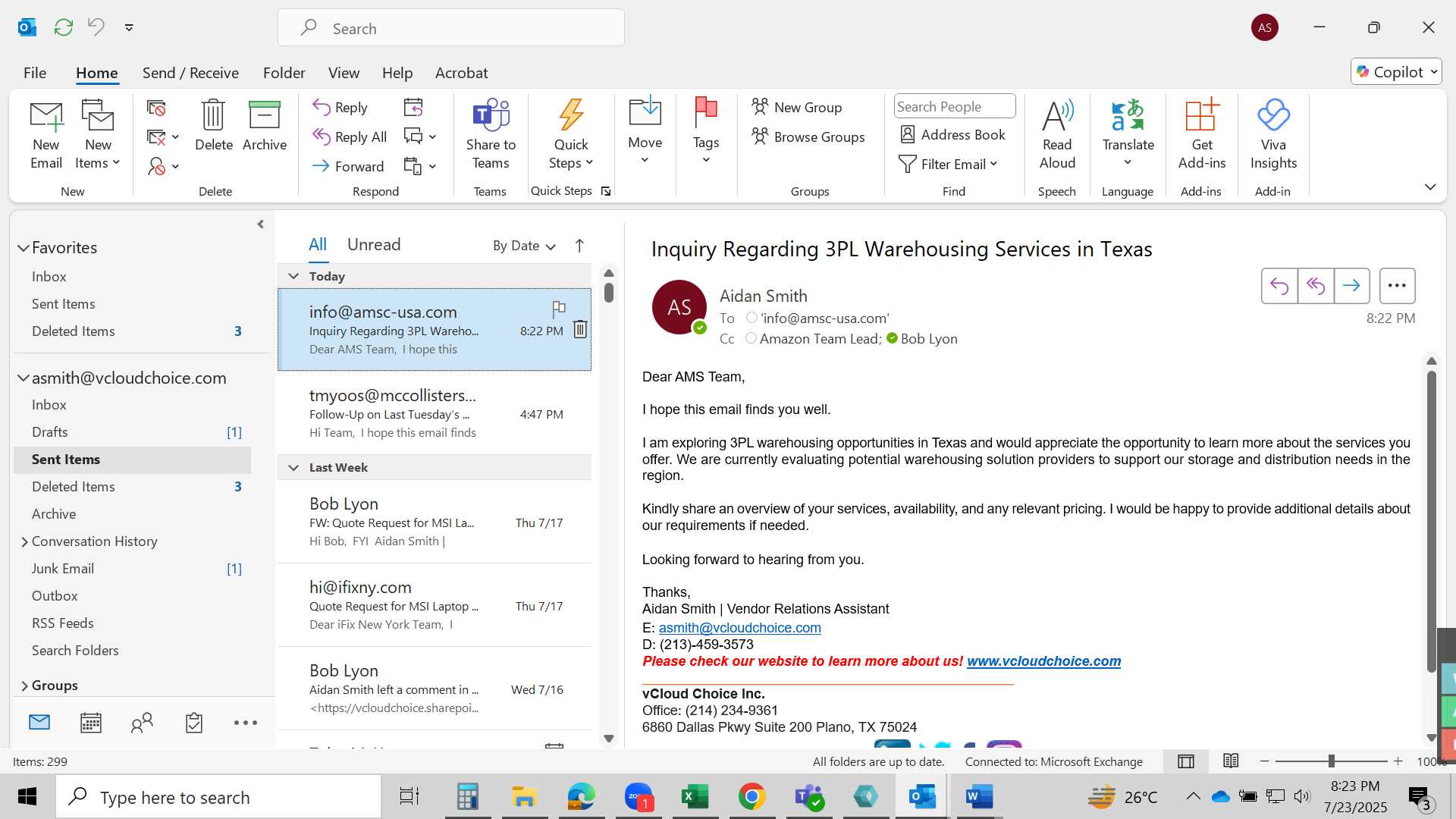Create a New Group
Image resolution: width=1456 pixels, height=819 pixels.
pyautogui.click(x=797, y=107)
